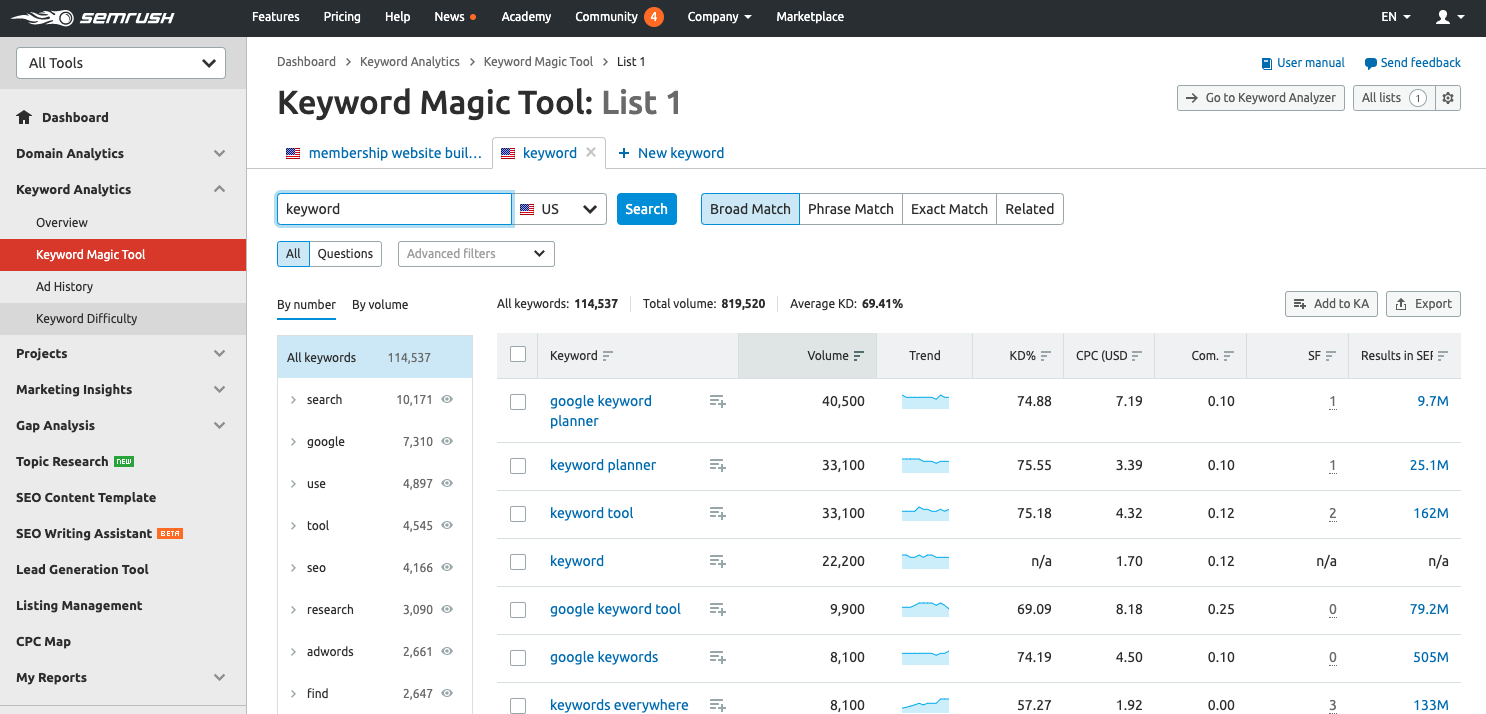Select all keywords with the header checkbox

click(x=517, y=355)
